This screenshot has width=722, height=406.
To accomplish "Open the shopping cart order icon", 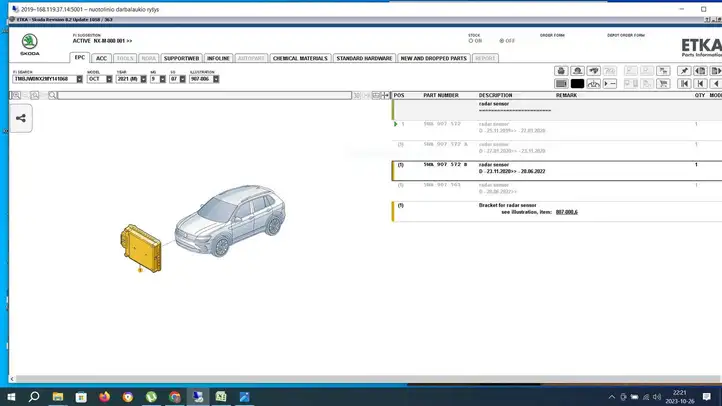I will pos(664,84).
